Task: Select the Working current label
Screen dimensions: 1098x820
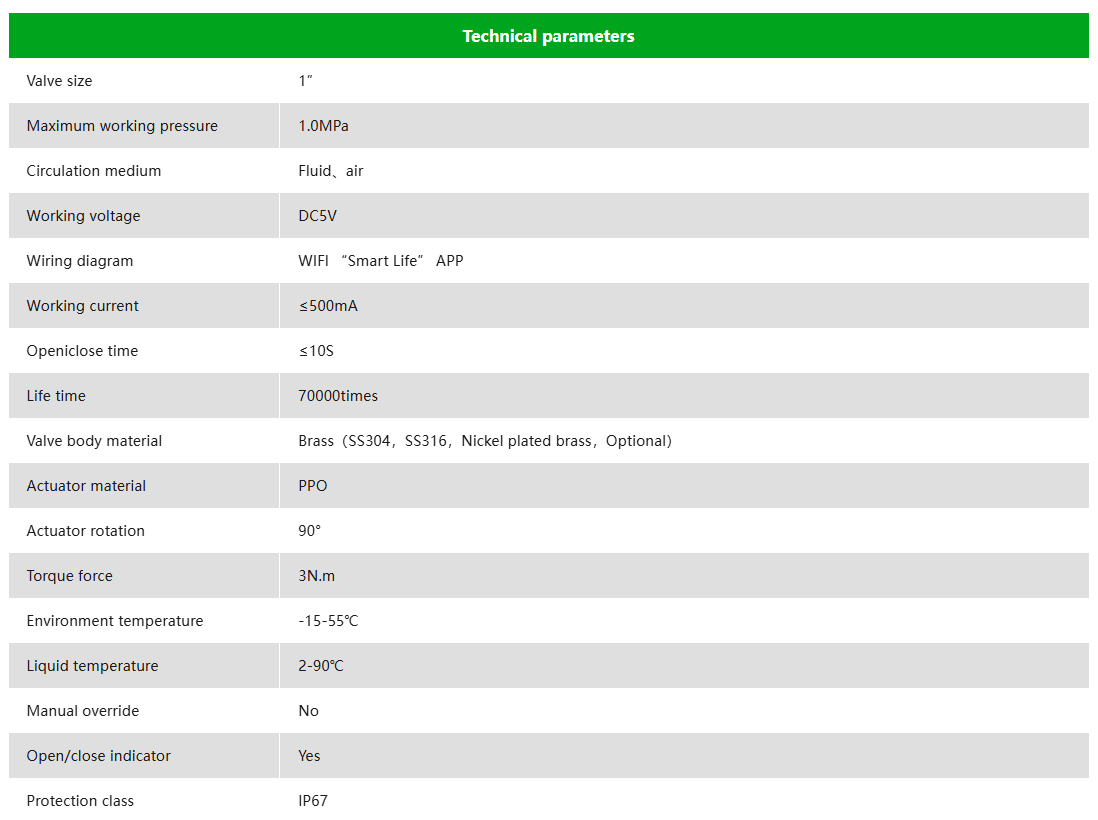Action: pos(83,306)
